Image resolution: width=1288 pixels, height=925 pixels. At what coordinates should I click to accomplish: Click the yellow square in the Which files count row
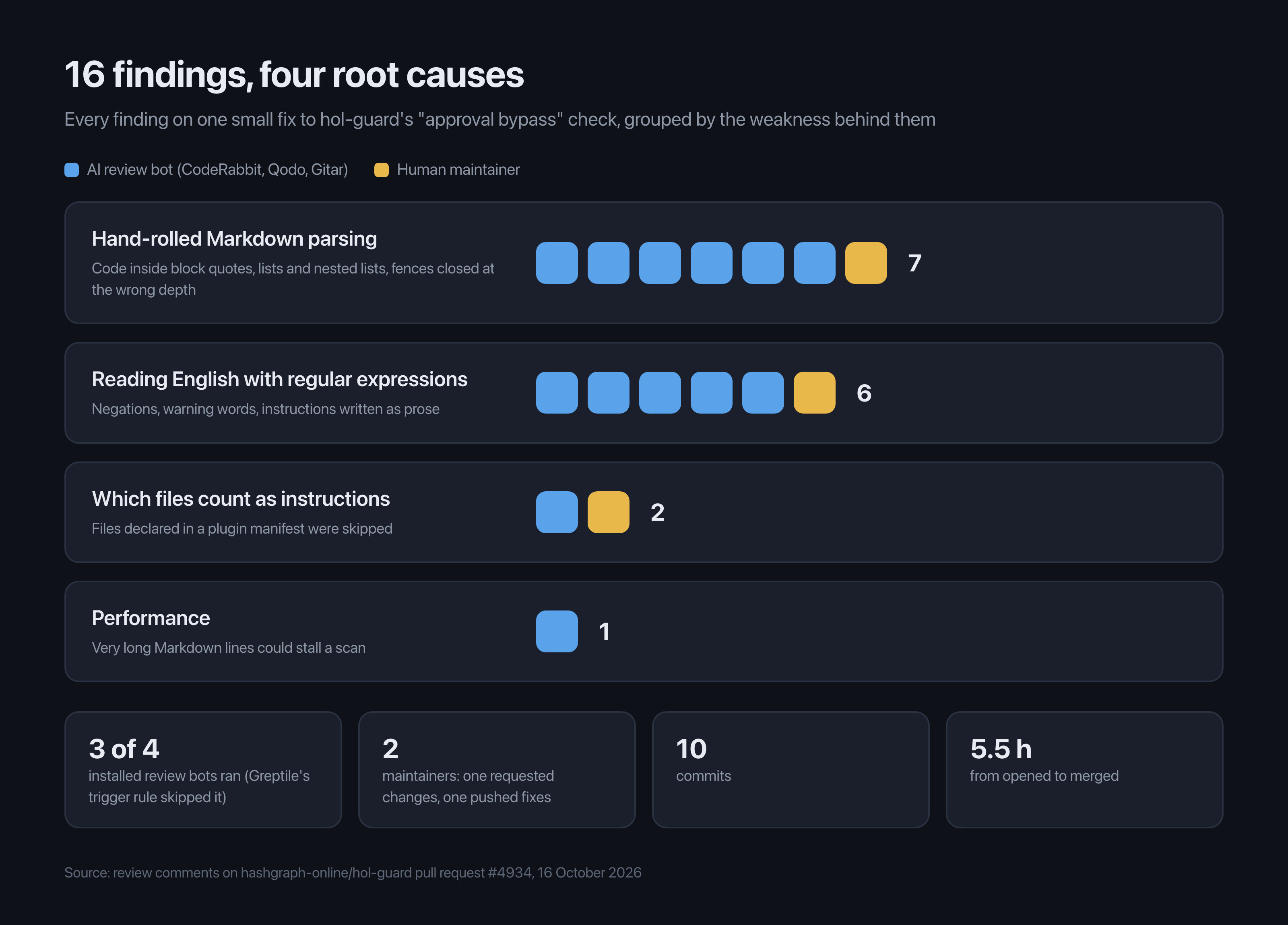608,513
